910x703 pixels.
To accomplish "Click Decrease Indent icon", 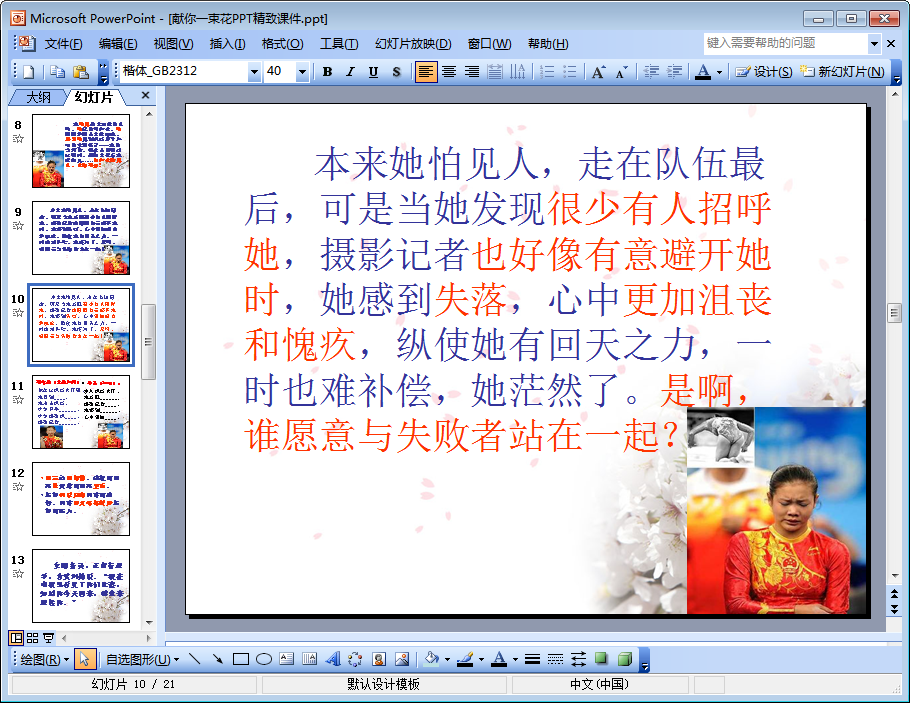I will point(651,72).
